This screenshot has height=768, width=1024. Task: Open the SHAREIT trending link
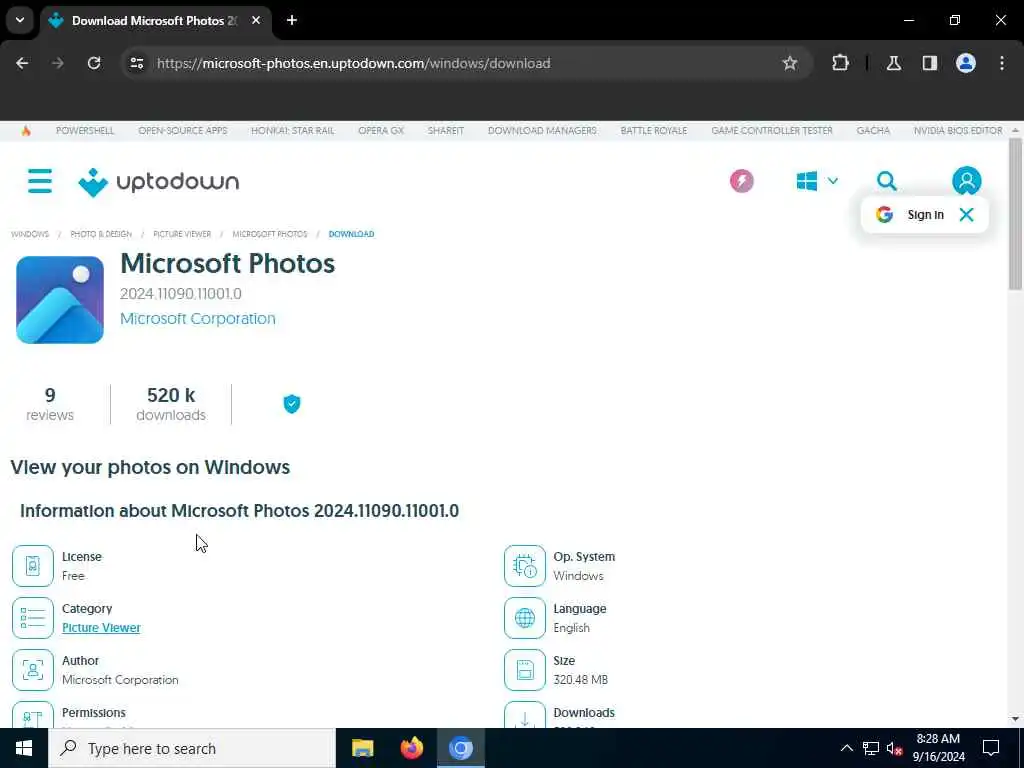tap(446, 131)
